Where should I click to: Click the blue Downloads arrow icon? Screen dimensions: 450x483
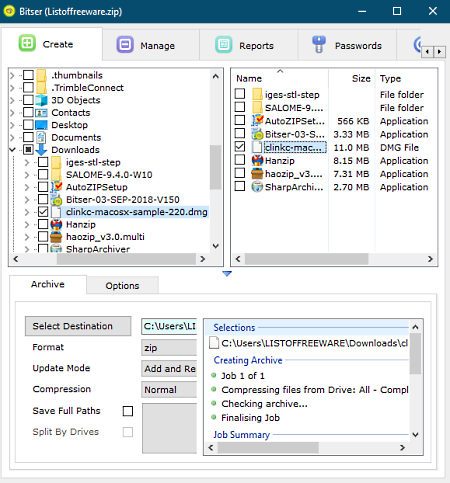[x=41, y=150]
